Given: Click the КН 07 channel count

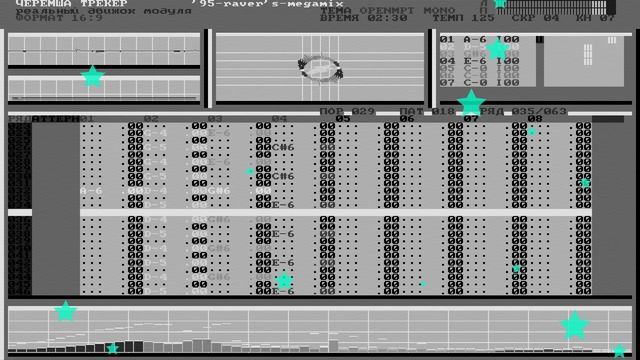Looking at the screenshot, I should point(595,18).
